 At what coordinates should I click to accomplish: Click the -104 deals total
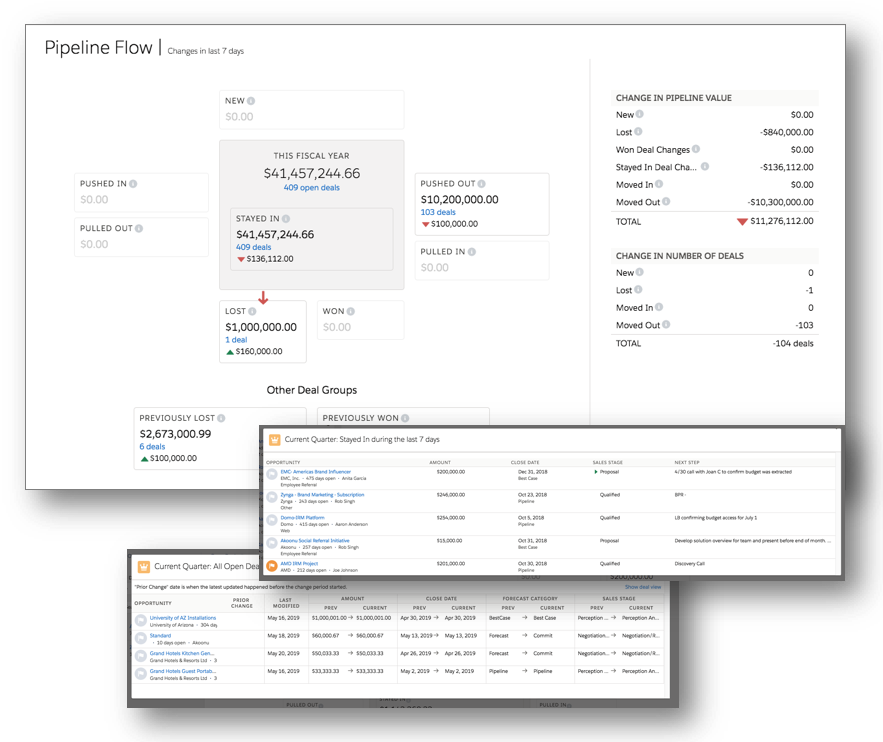point(793,343)
